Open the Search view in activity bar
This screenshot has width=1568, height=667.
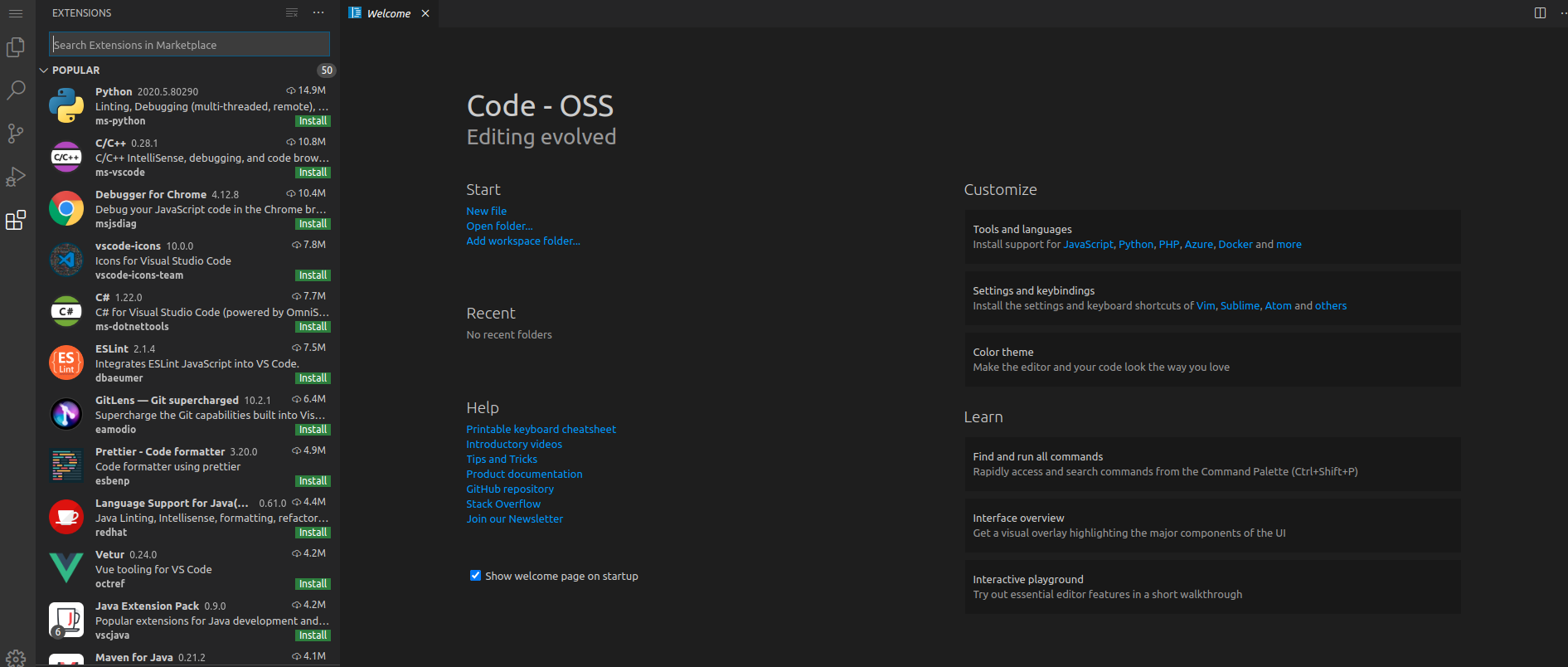[16, 90]
